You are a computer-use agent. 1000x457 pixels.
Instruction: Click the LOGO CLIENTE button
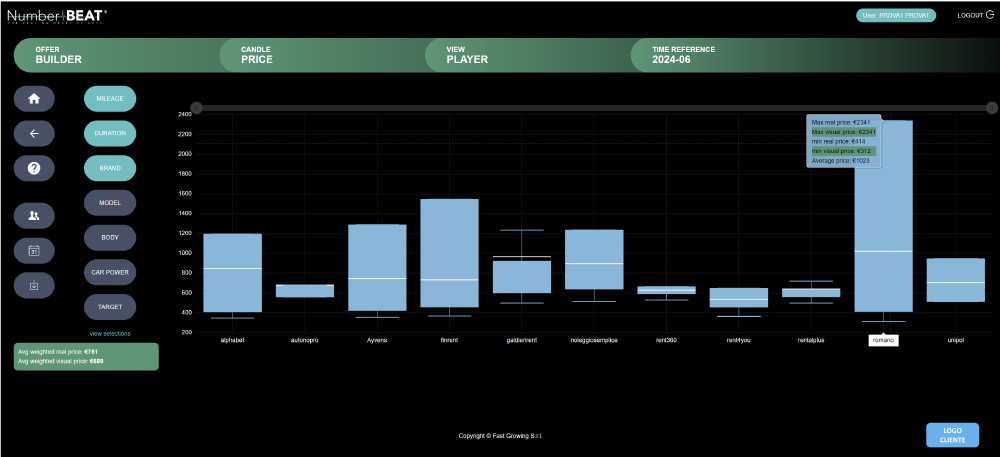(x=952, y=435)
